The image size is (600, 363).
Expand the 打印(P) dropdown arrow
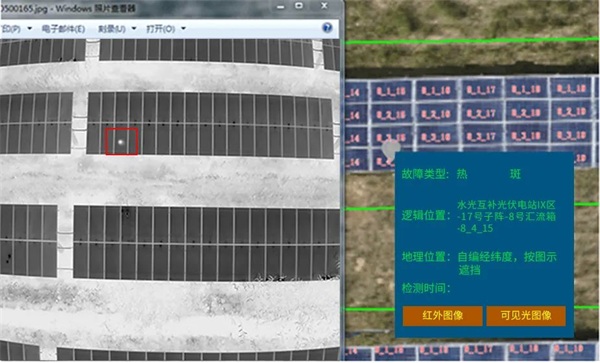pyautogui.click(x=29, y=28)
